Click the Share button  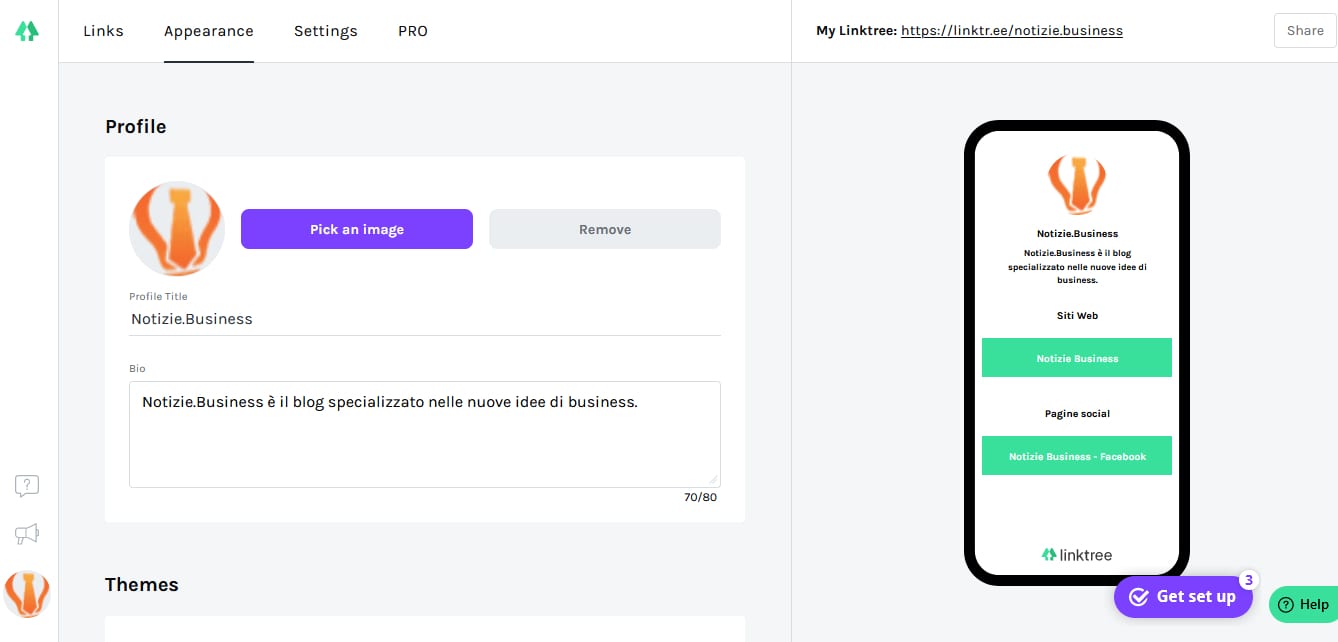[1305, 31]
